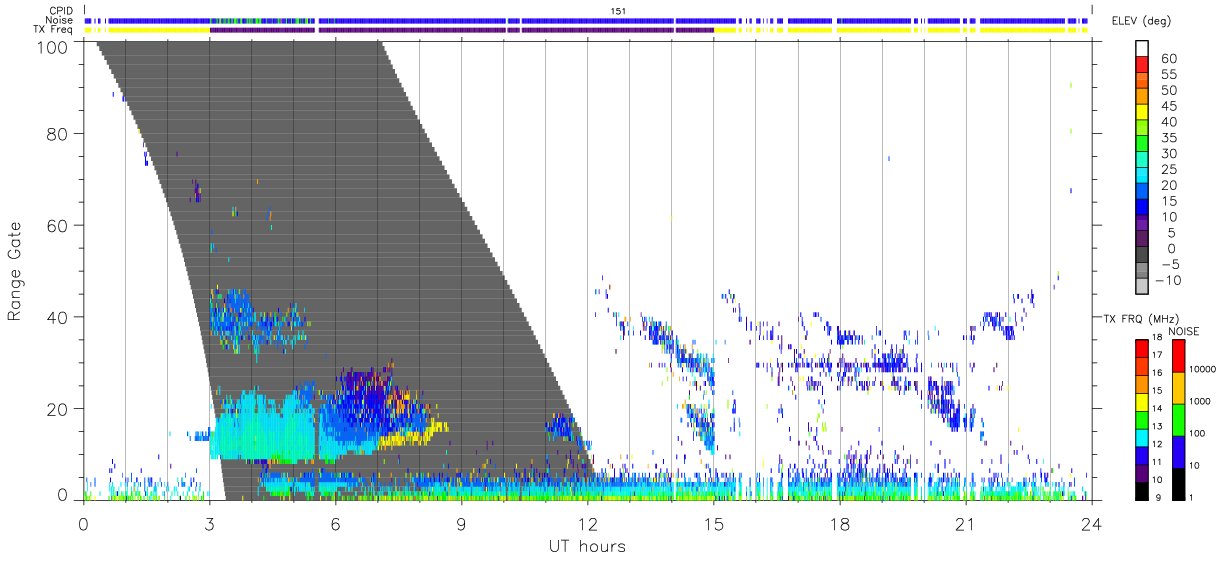Pick the white top swatch of ELEV colorbar
Viewport: 1228px width, 567px height.
pyautogui.click(x=1142, y=47)
